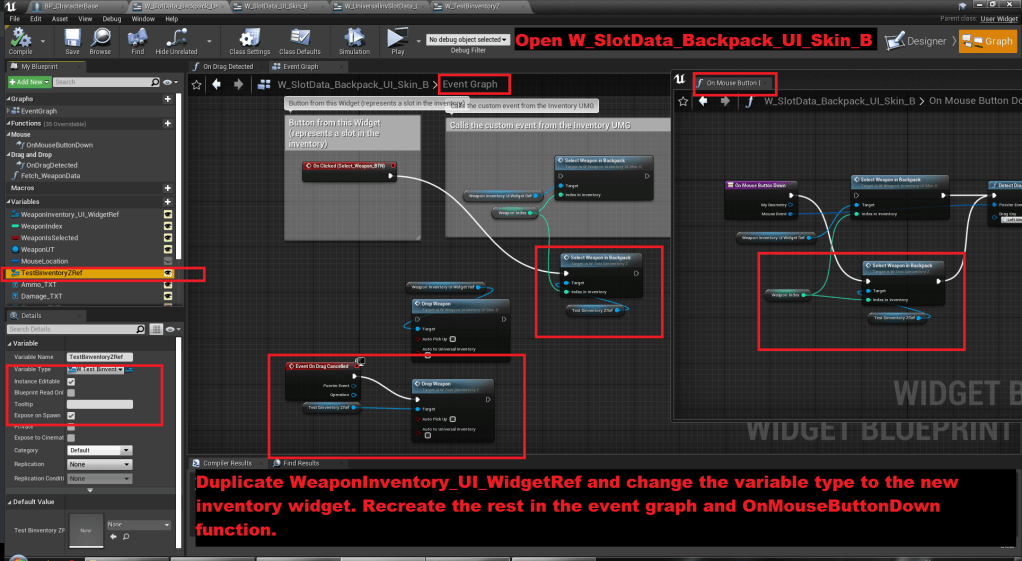Screen dimensions: 1022x561
Task: Open the debug object selection dropdown
Action: pyautogui.click(x=466, y=39)
